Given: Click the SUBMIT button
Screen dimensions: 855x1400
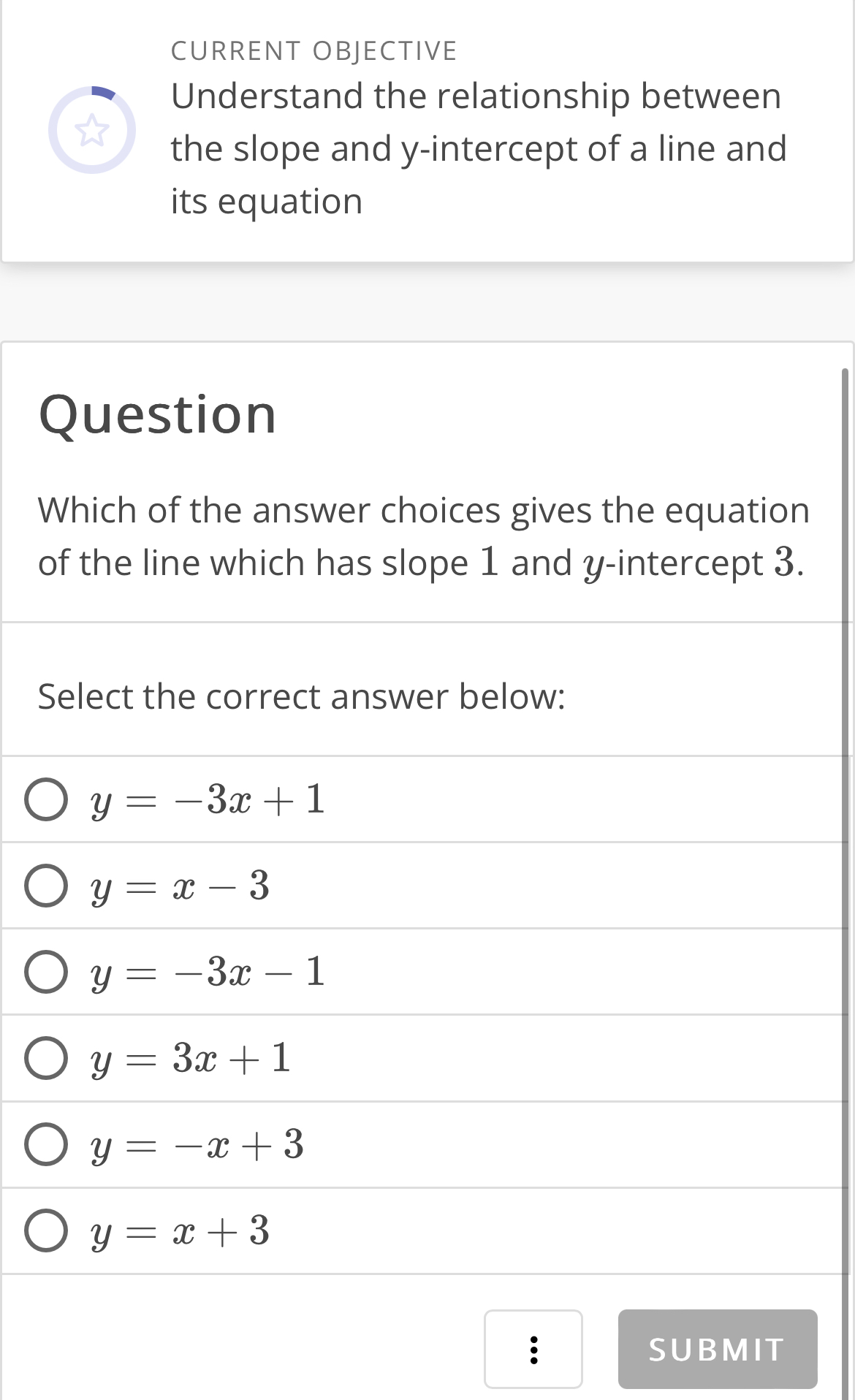Looking at the screenshot, I should pos(718,1349).
